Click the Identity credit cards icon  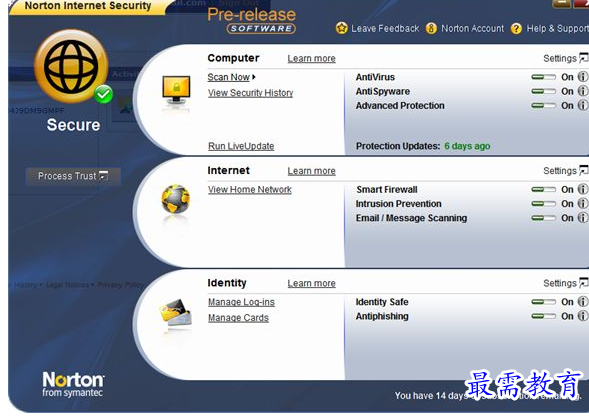pyautogui.click(x=175, y=312)
